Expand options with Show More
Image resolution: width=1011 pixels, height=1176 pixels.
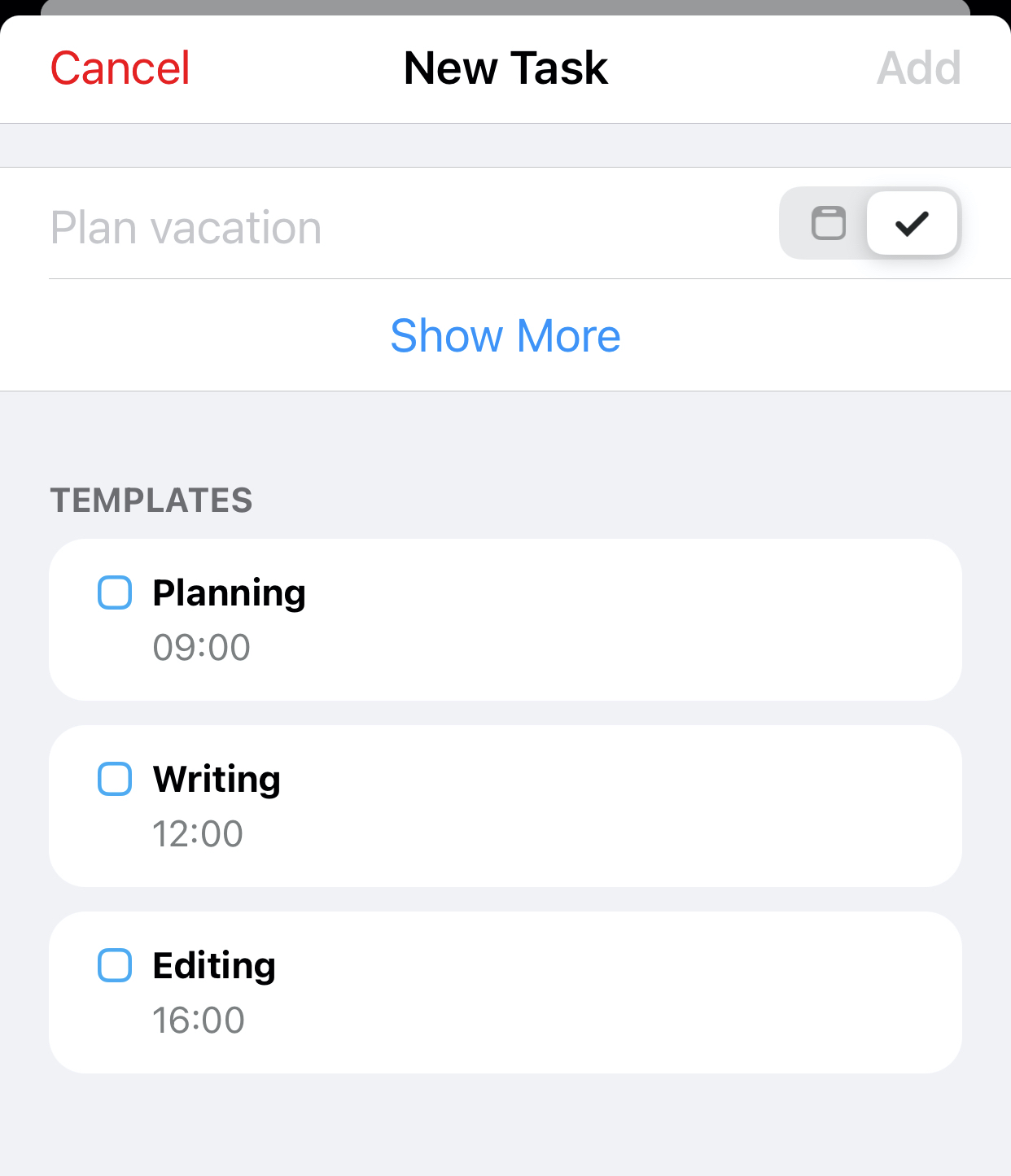click(x=505, y=335)
